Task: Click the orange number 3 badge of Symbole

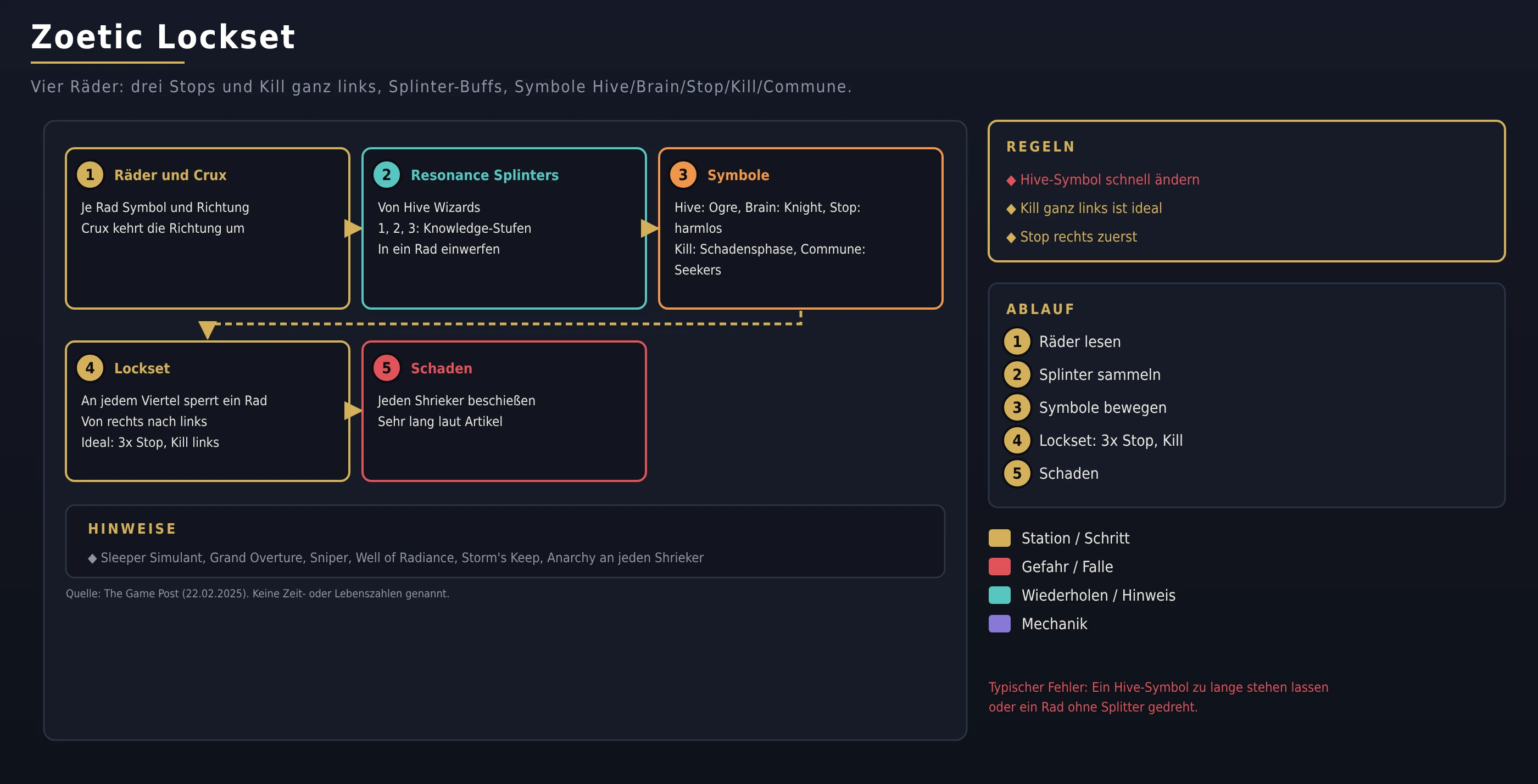Action: coord(683,175)
